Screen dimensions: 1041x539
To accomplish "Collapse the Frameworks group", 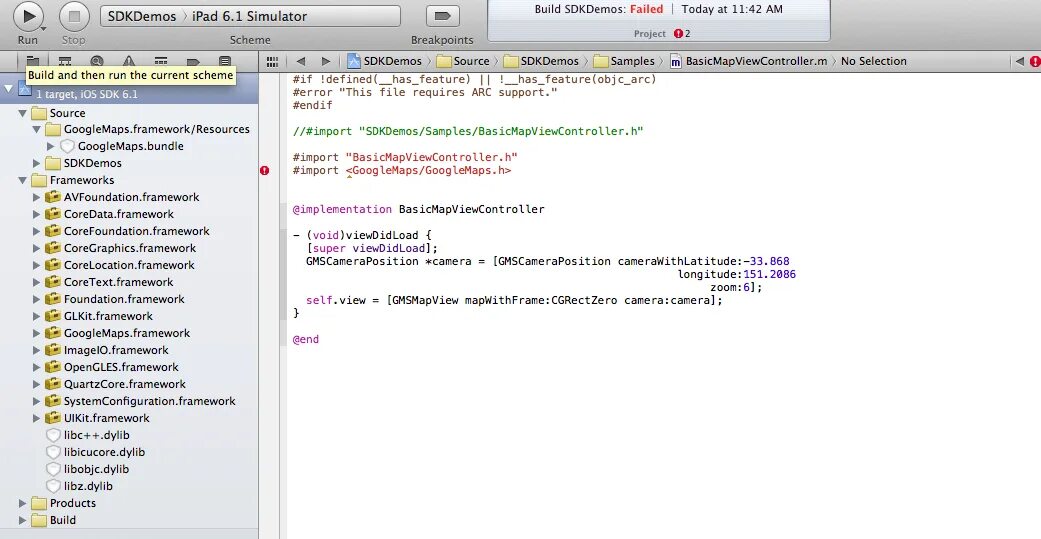I will 23,181.
